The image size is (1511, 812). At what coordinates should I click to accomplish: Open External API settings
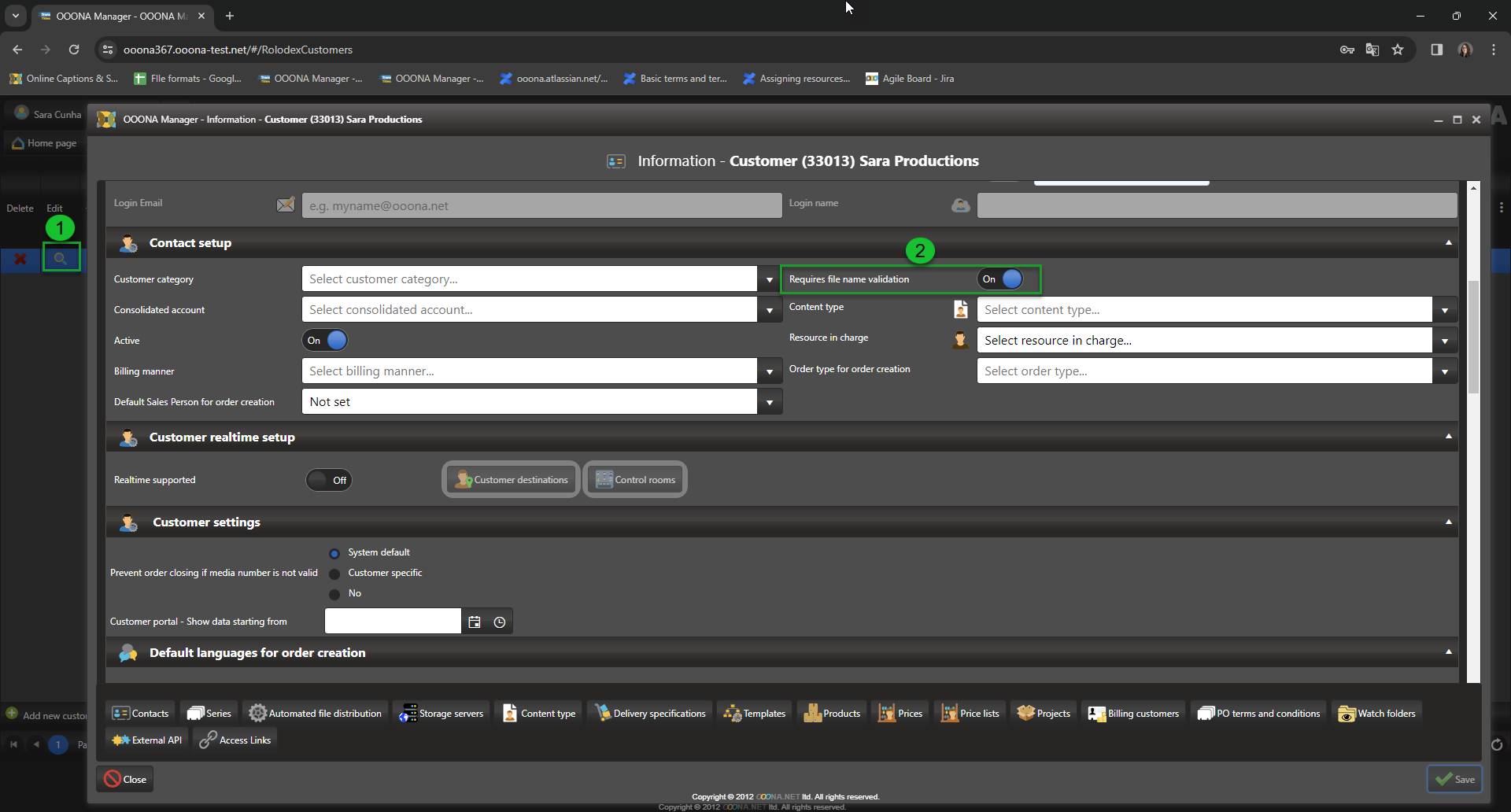click(x=147, y=740)
